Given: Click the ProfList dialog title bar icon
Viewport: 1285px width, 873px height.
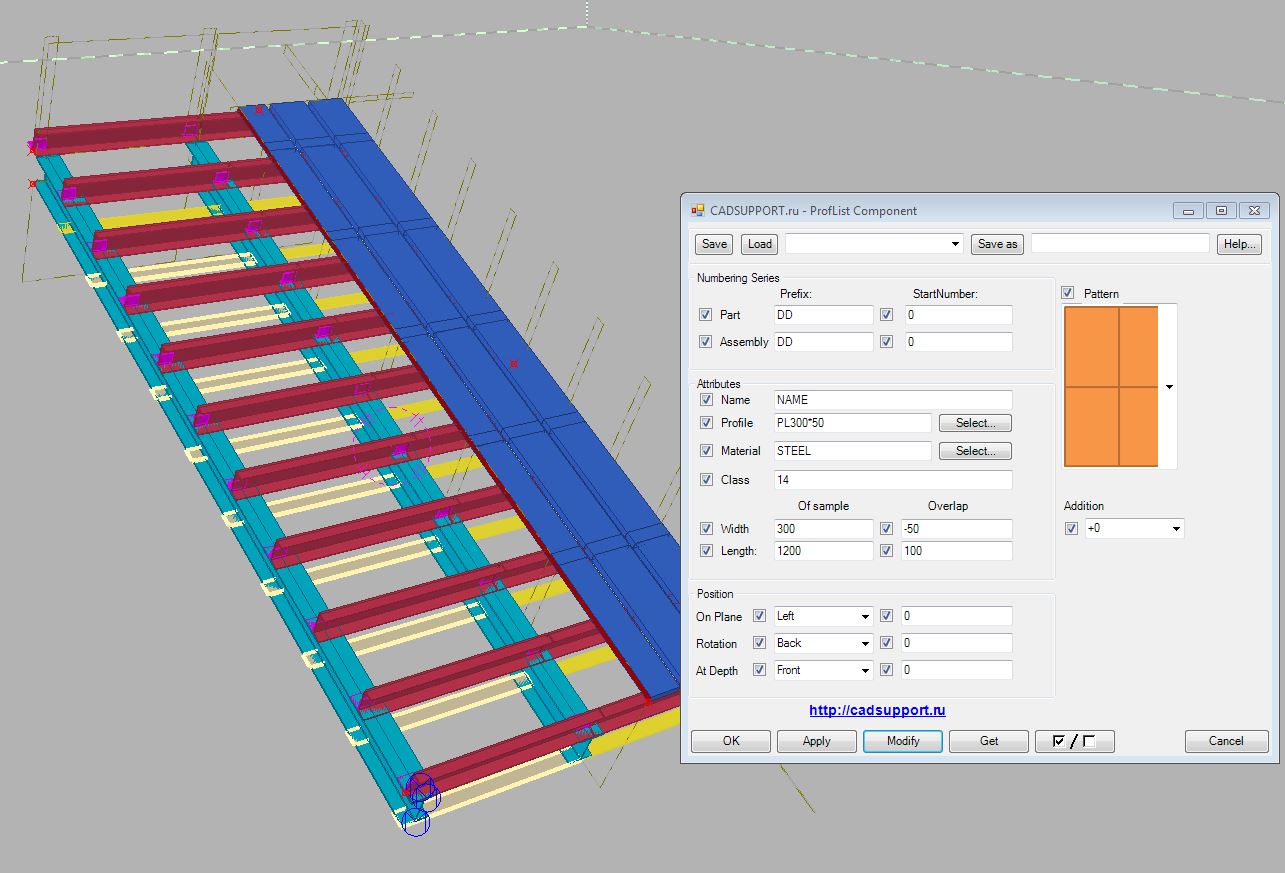Looking at the screenshot, I should coord(697,211).
